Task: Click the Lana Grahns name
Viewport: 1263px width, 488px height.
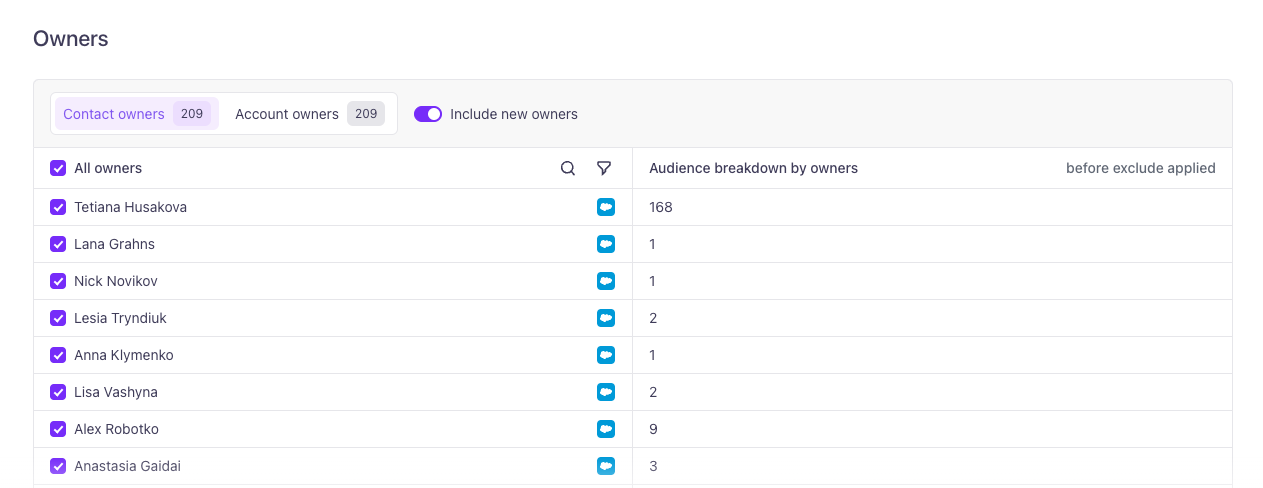Action: [x=115, y=244]
